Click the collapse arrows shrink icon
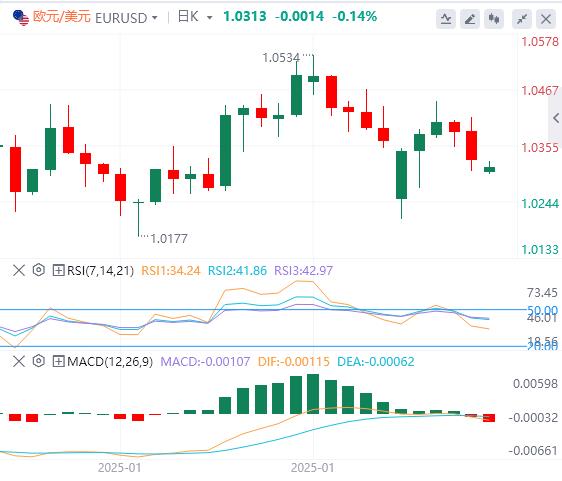The image size is (562, 481). pos(522,19)
